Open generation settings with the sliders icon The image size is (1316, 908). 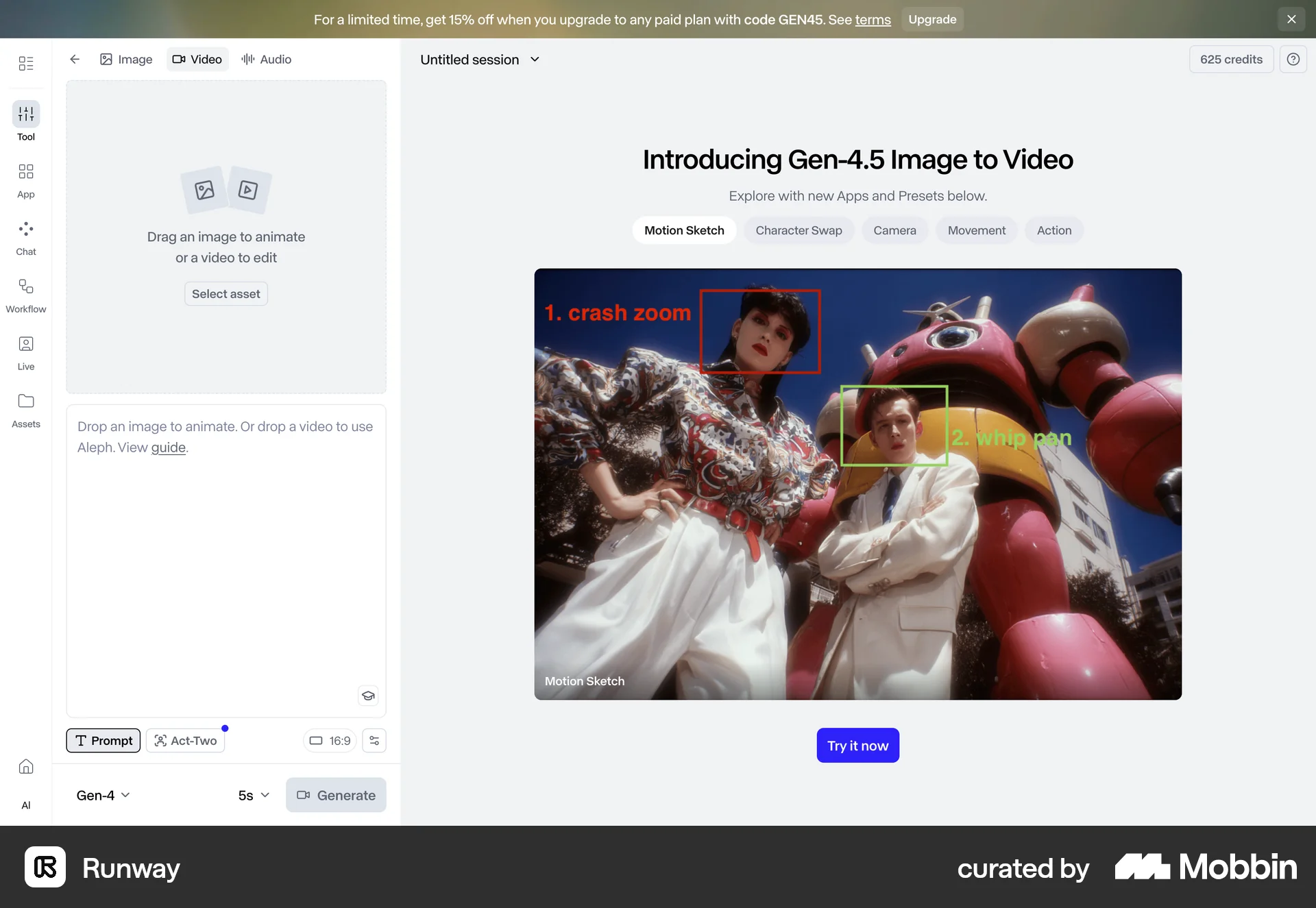(x=374, y=740)
